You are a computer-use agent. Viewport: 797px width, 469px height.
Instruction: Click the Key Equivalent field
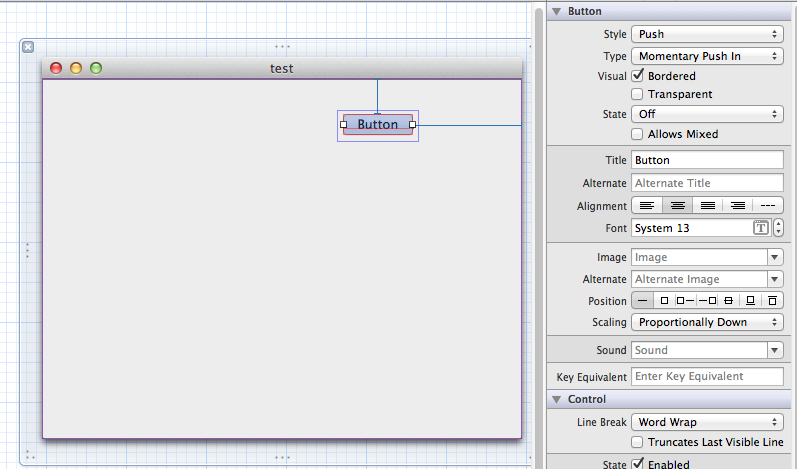(x=707, y=376)
